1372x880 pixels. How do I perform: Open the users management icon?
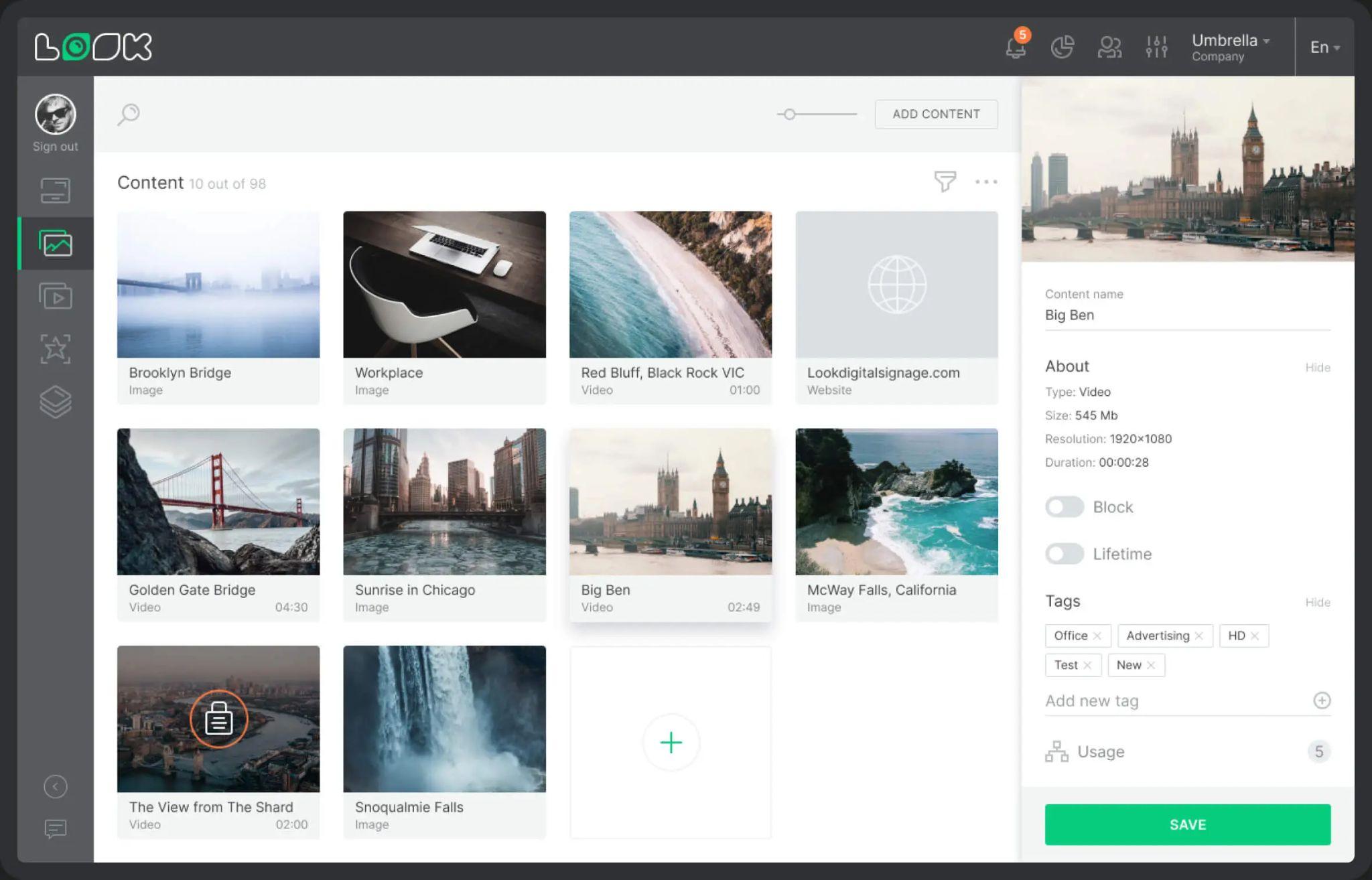click(1109, 47)
